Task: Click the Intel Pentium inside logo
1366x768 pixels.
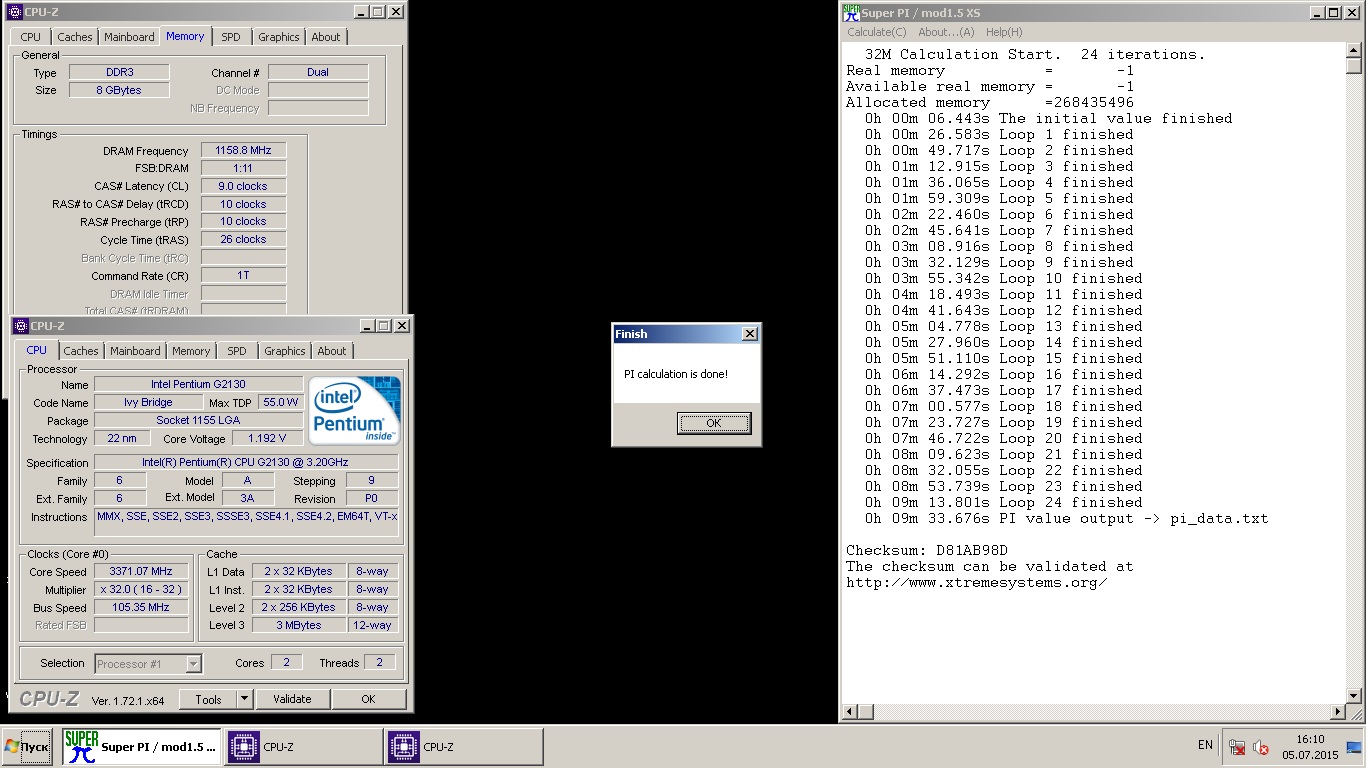Action: click(x=355, y=410)
